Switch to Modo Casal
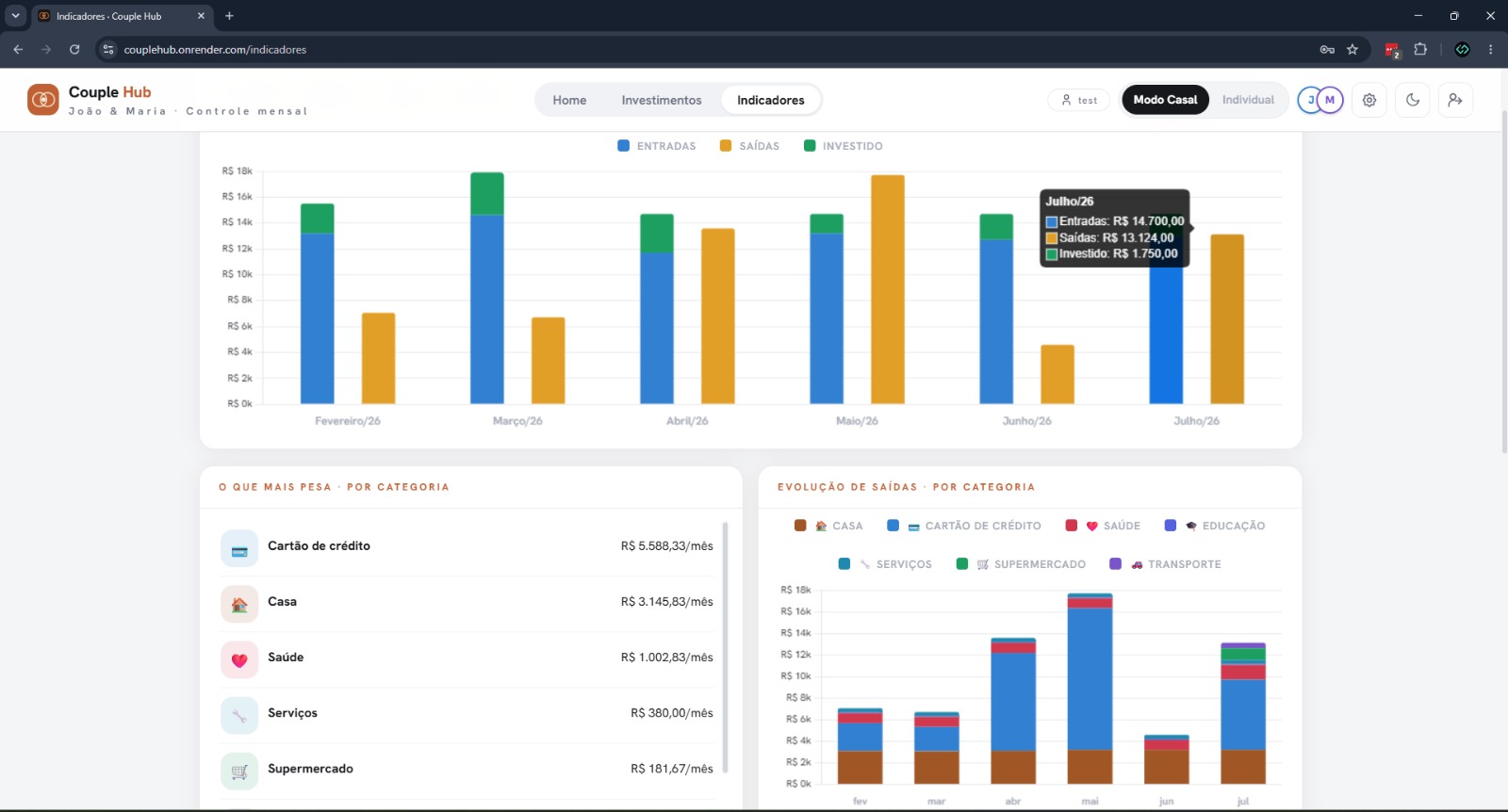 (1165, 100)
